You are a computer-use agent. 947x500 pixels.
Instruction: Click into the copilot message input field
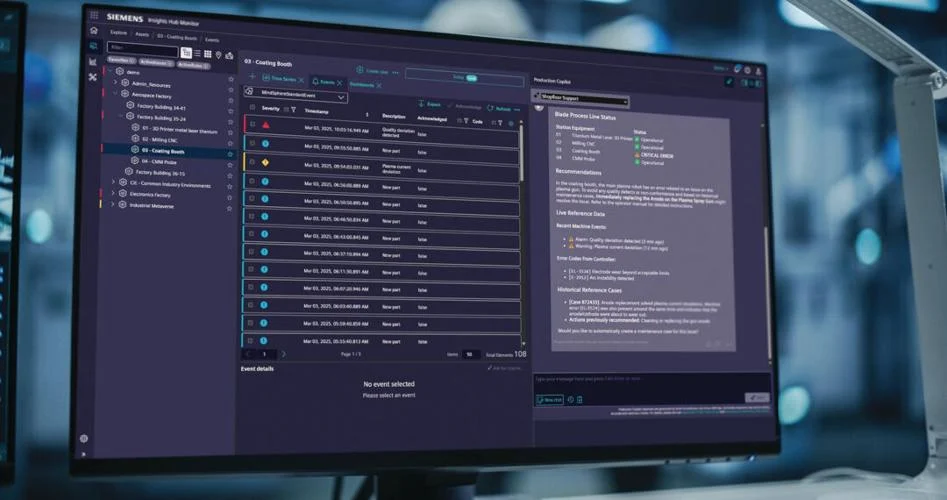(640, 379)
